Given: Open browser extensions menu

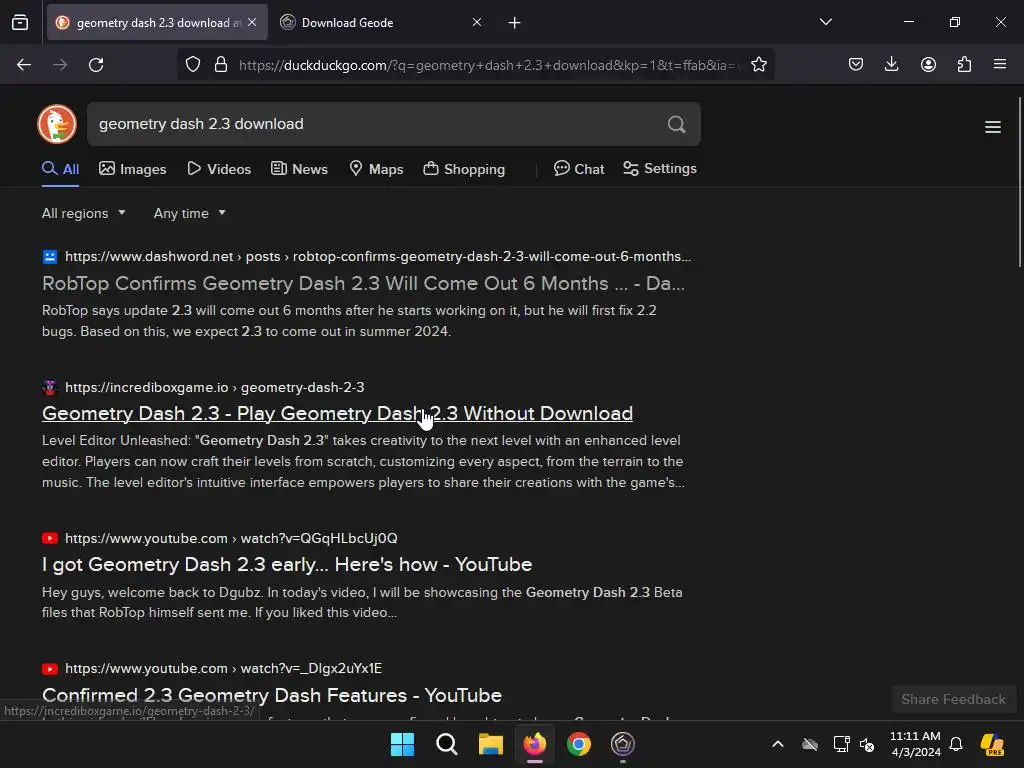Looking at the screenshot, I should coord(964,65).
